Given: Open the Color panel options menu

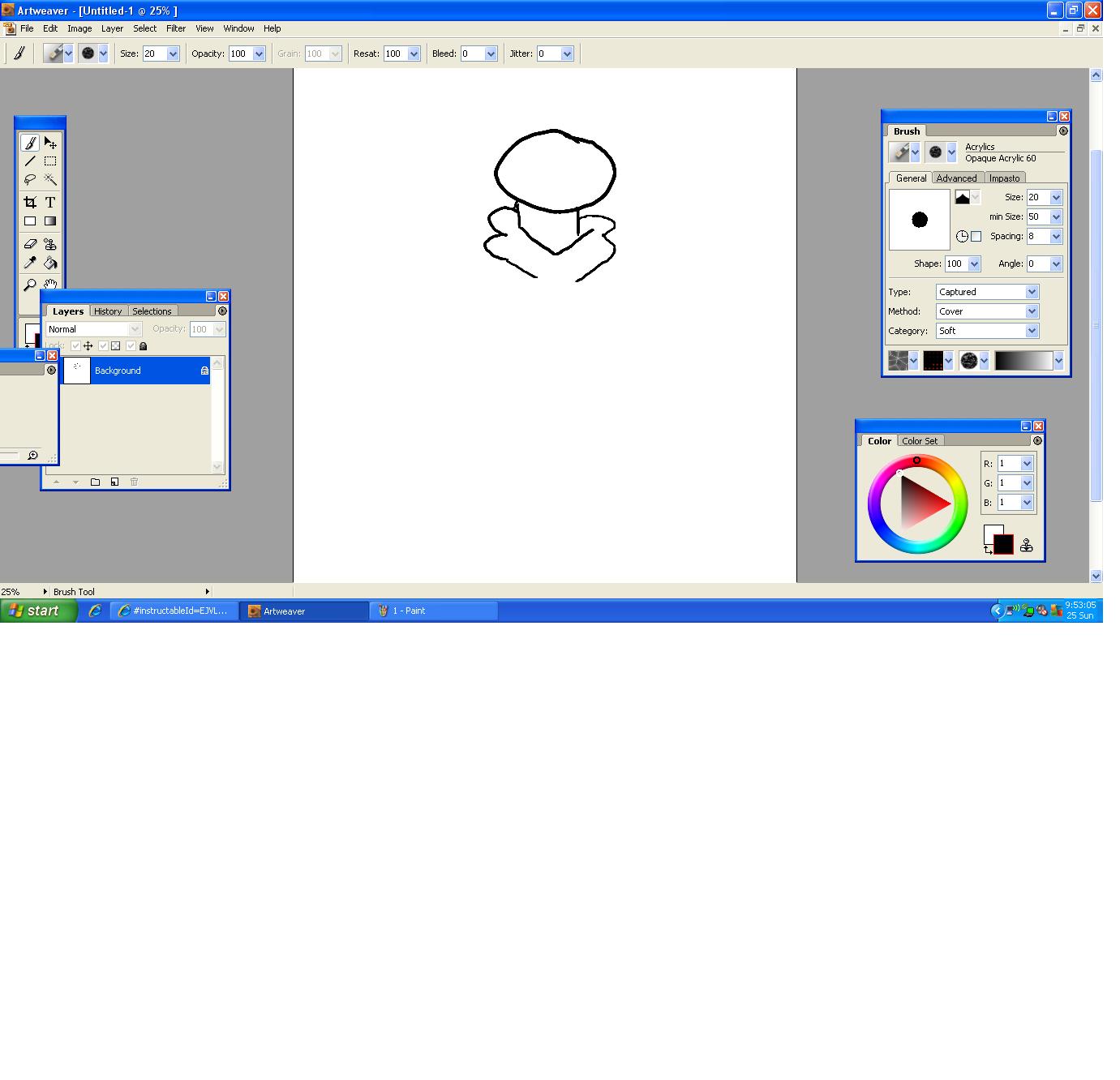Looking at the screenshot, I should (1037, 440).
